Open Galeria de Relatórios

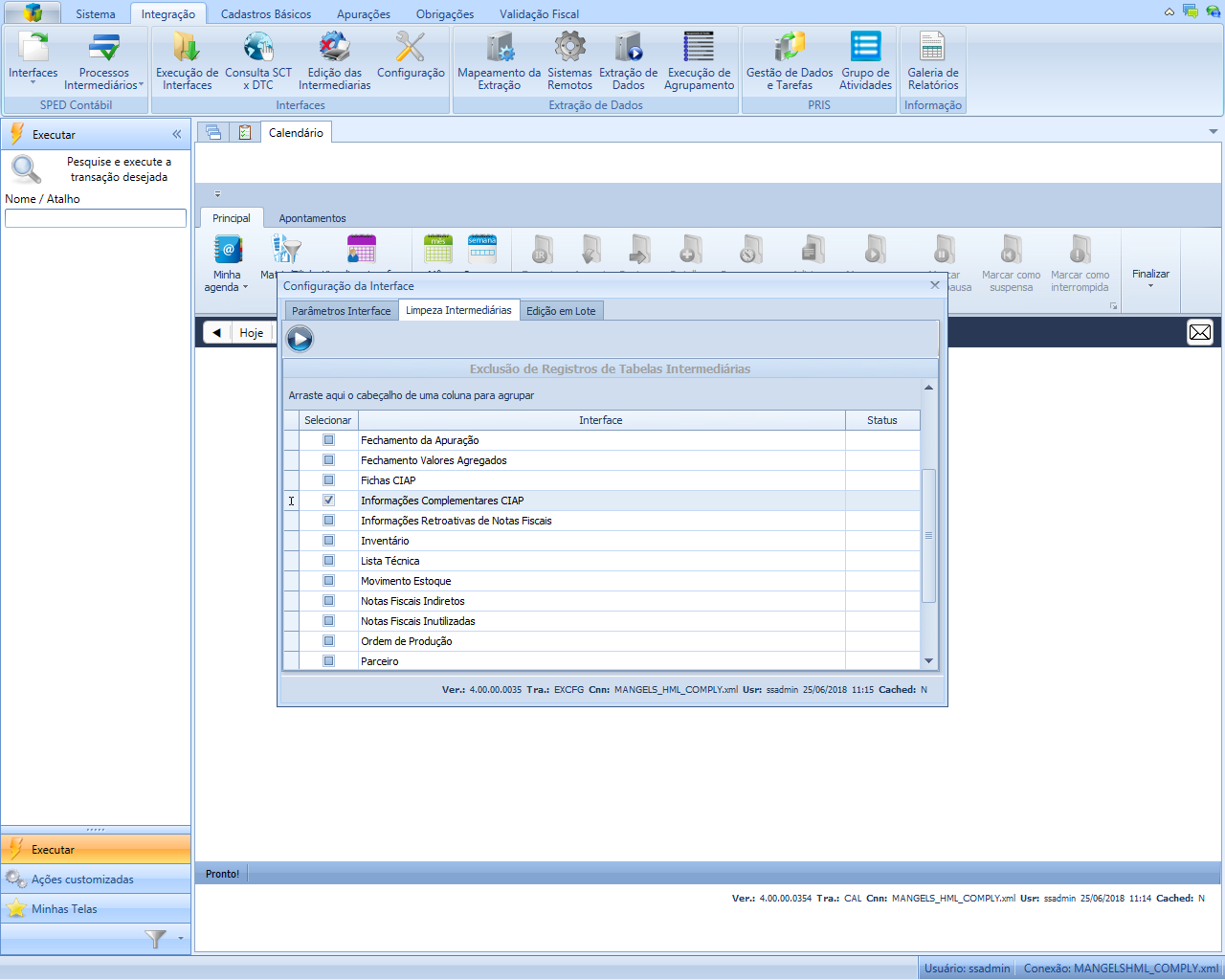[x=932, y=60]
